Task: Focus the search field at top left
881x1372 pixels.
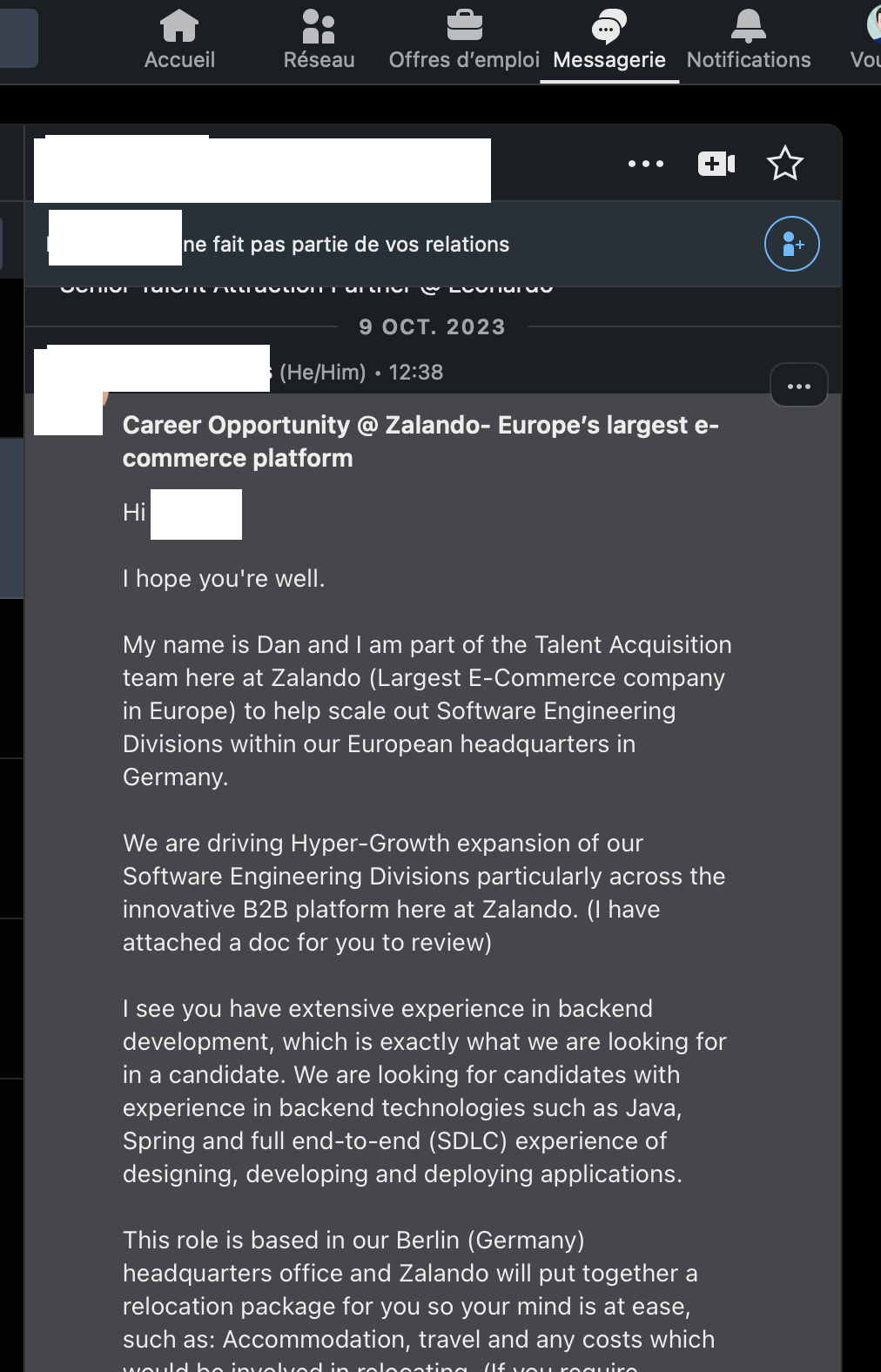Action: coord(17,39)
